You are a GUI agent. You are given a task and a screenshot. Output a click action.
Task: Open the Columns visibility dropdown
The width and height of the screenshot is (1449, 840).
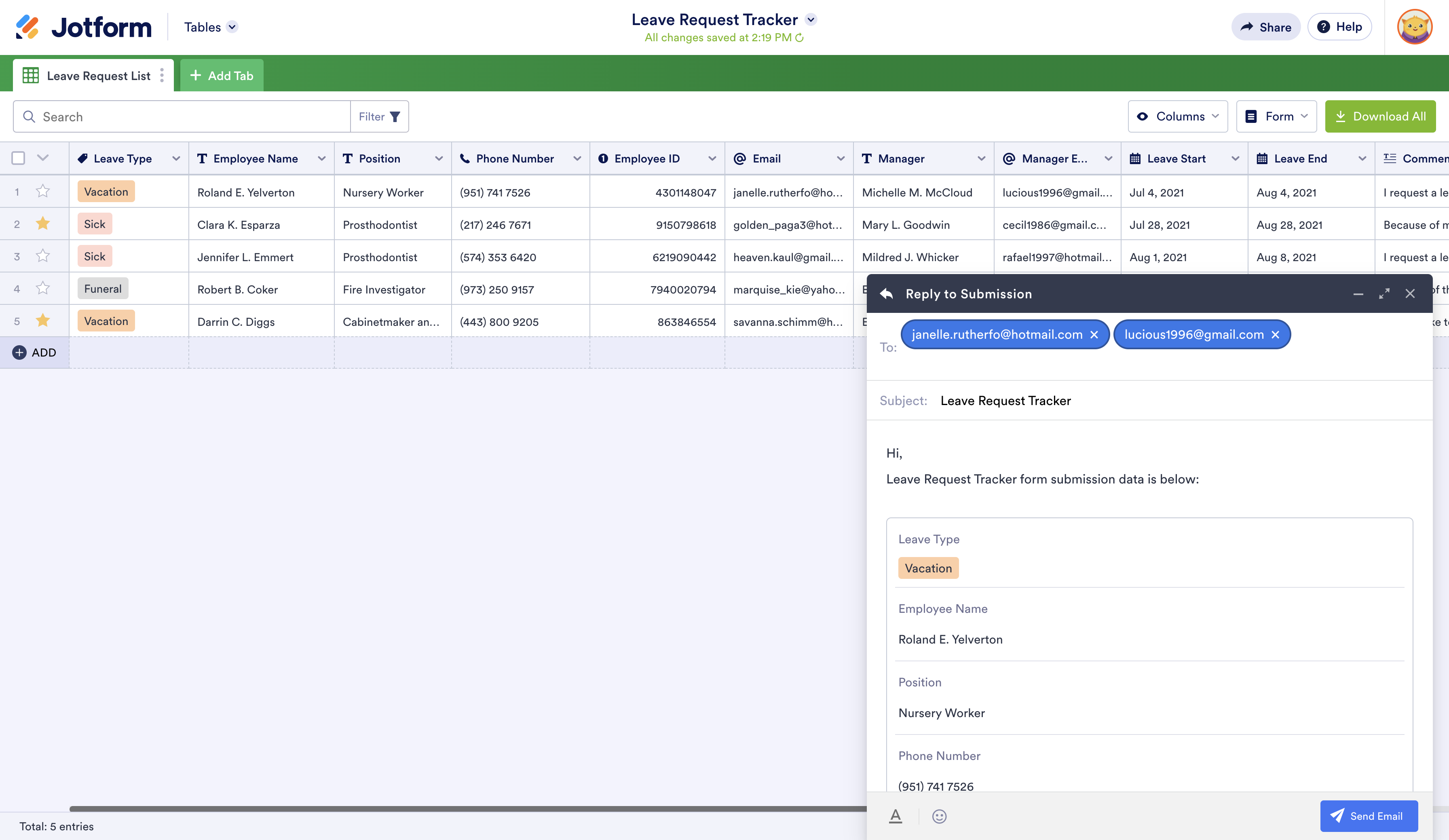(1178, 117)
